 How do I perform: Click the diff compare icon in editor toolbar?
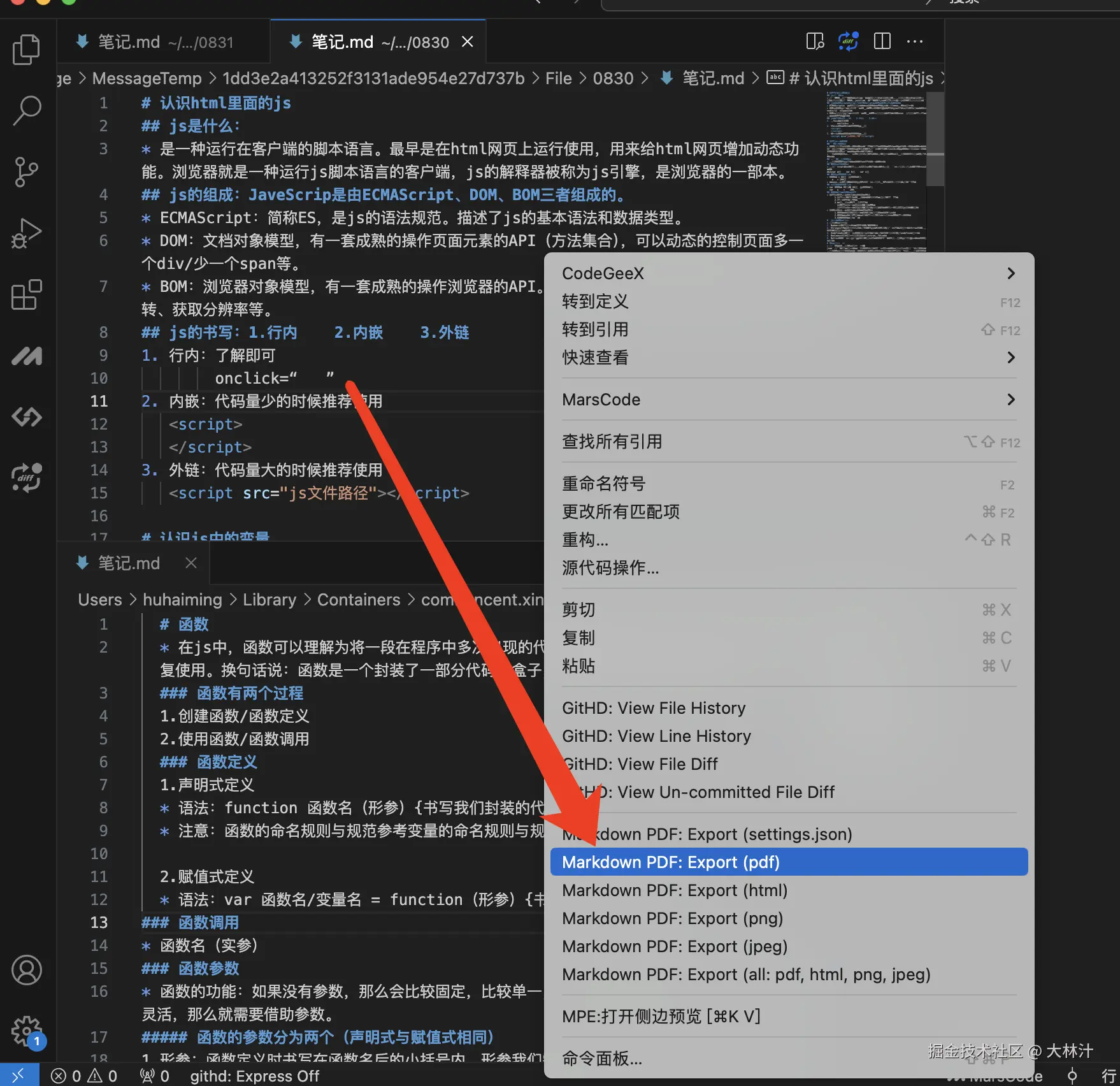click(x=848, y=41)
